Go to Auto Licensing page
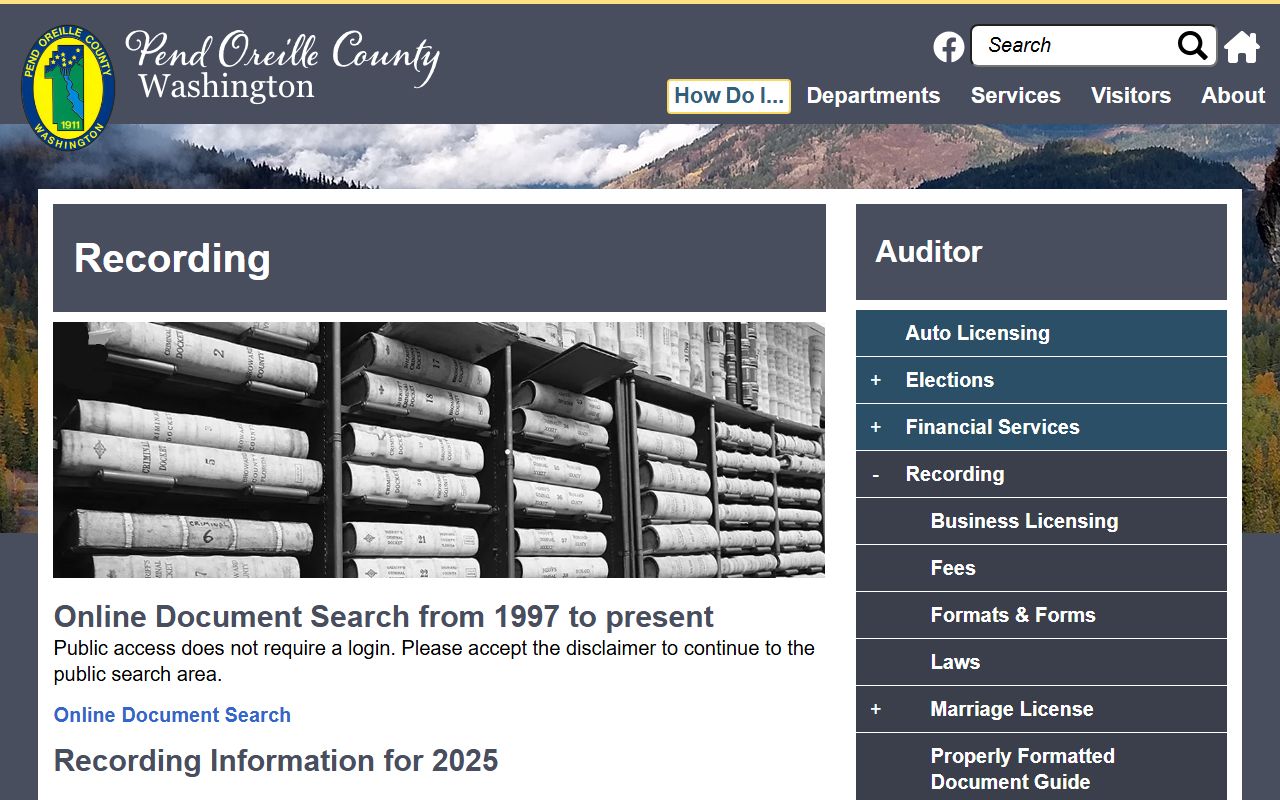Viewport: 1280px width, 800px height. tap(1041, 333)
